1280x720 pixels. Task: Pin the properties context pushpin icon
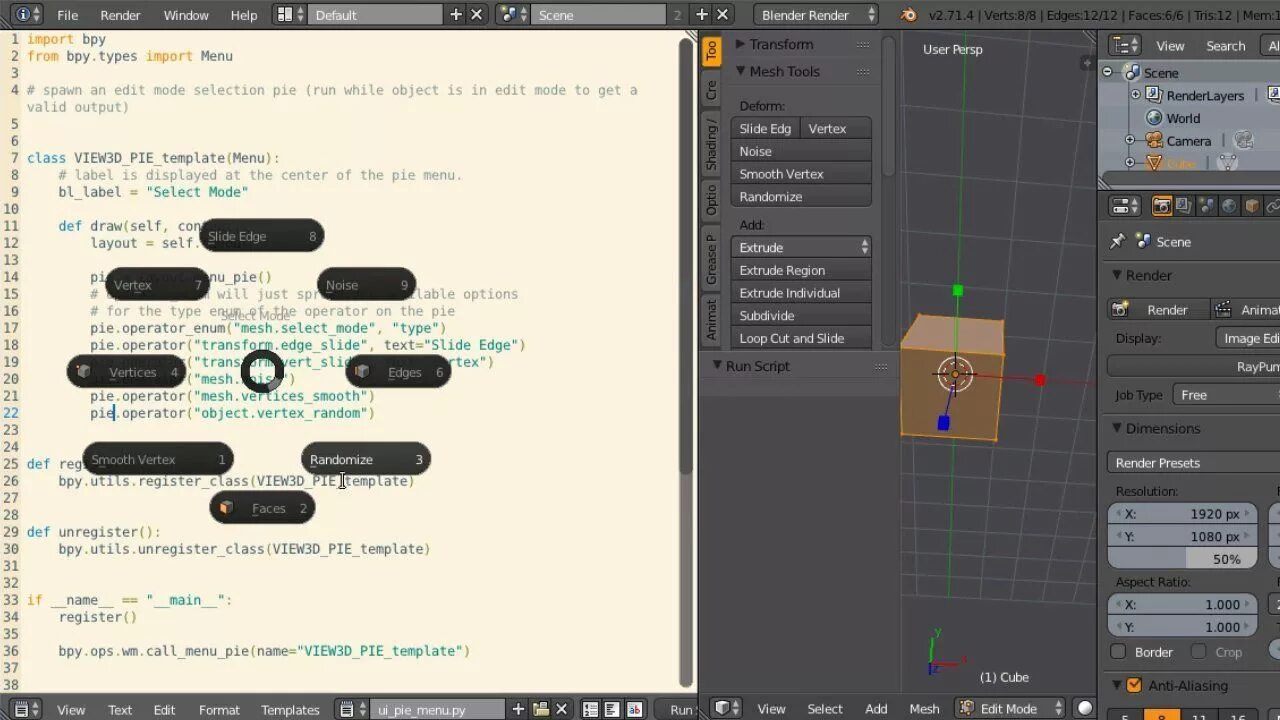pos(1118,242)
